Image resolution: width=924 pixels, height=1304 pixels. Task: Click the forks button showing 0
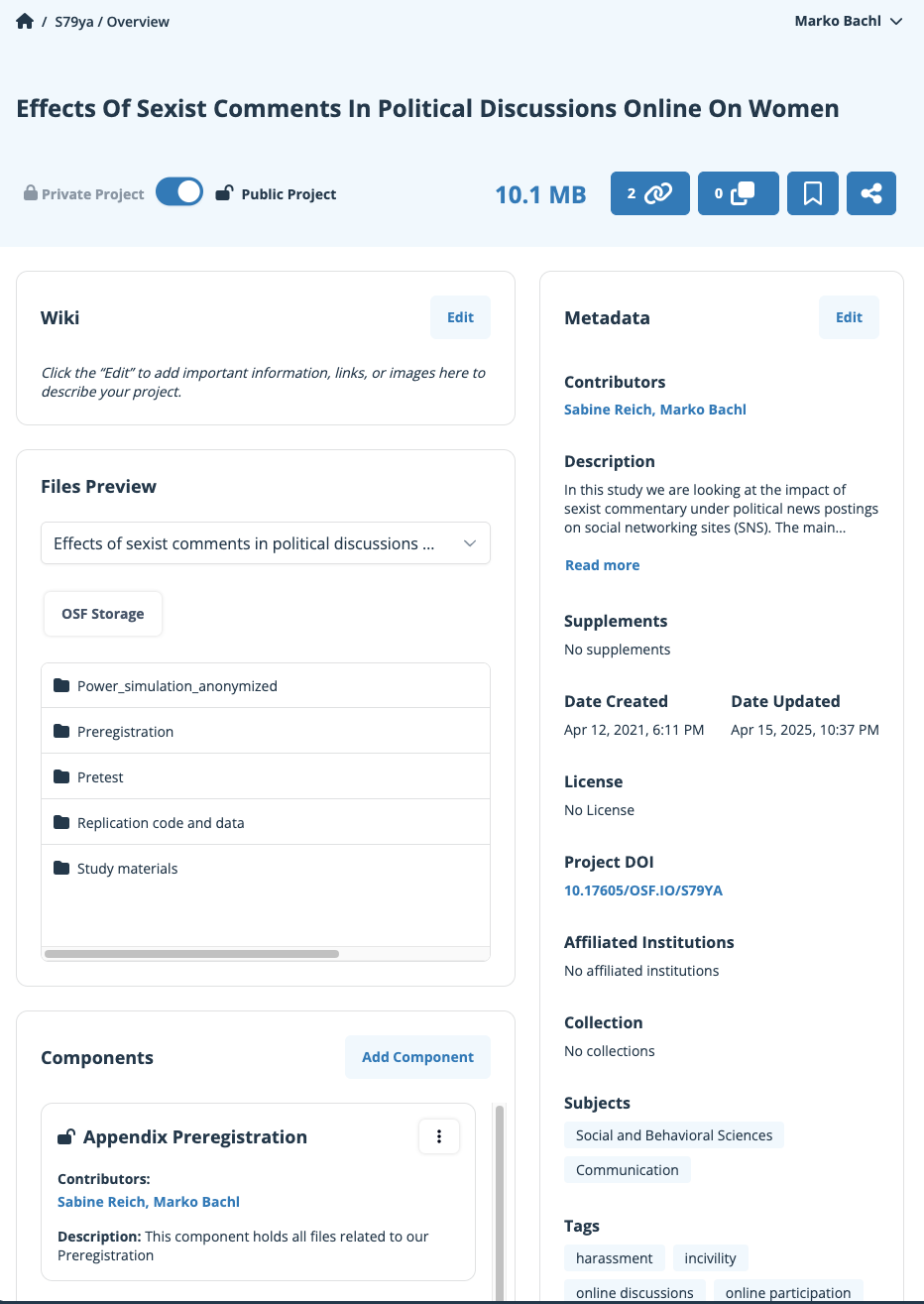738,194
